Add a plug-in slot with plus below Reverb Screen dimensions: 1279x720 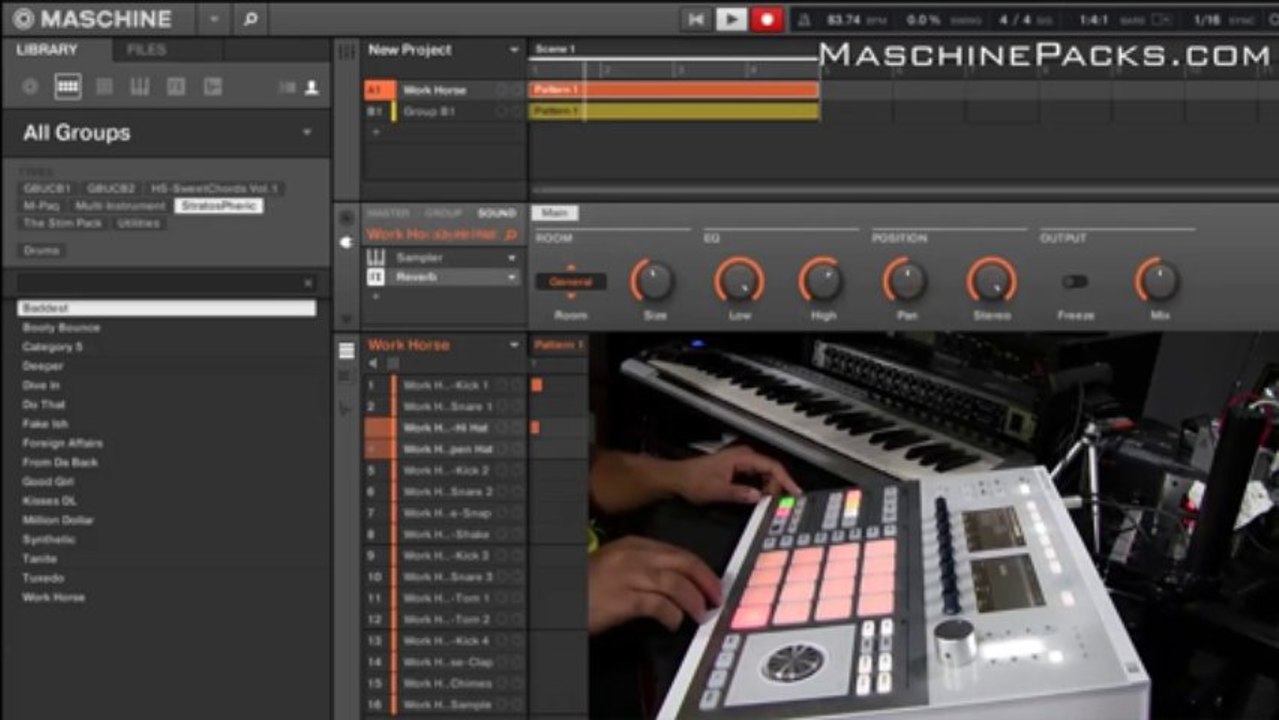pos(376,297)
